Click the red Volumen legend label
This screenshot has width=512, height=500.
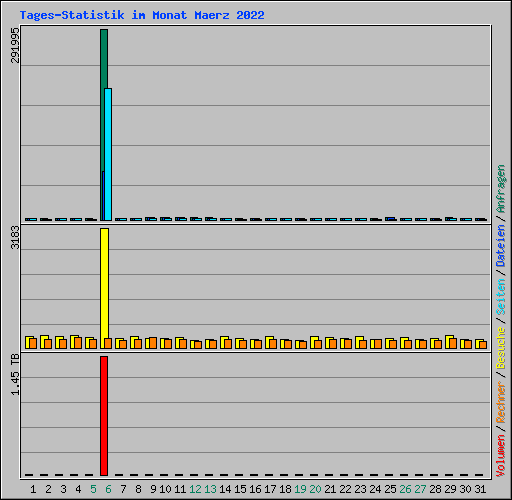tap(501, 456)
